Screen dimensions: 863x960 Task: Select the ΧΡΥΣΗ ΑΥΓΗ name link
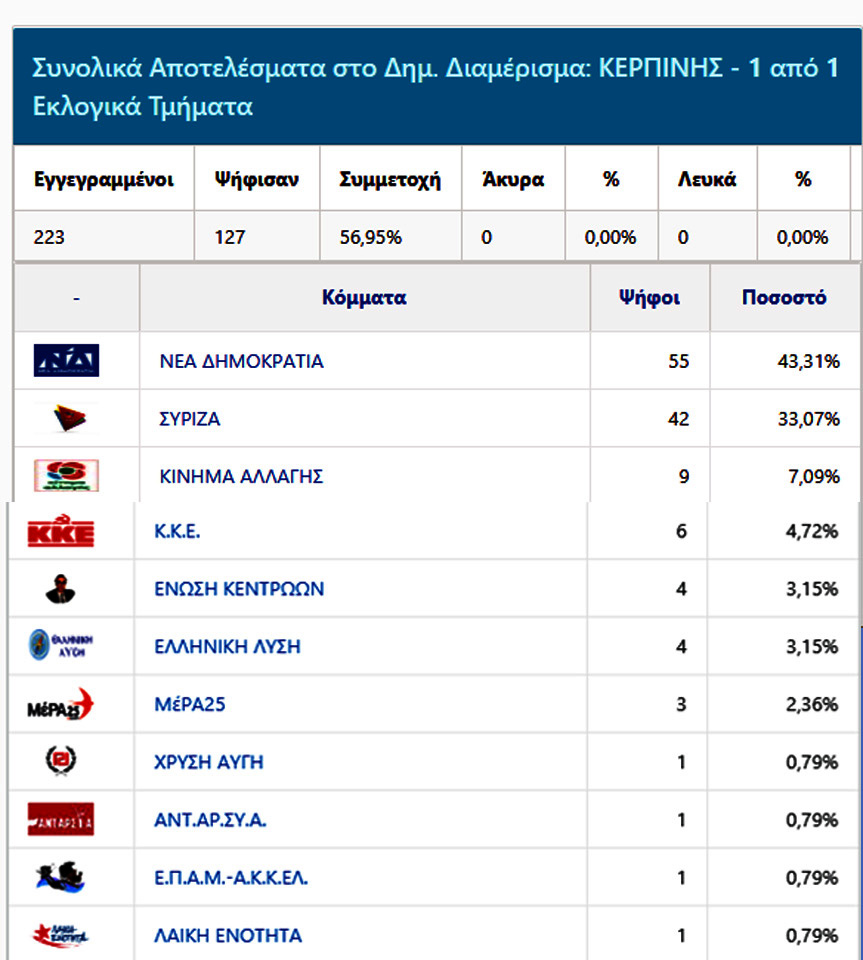[209, 762]
